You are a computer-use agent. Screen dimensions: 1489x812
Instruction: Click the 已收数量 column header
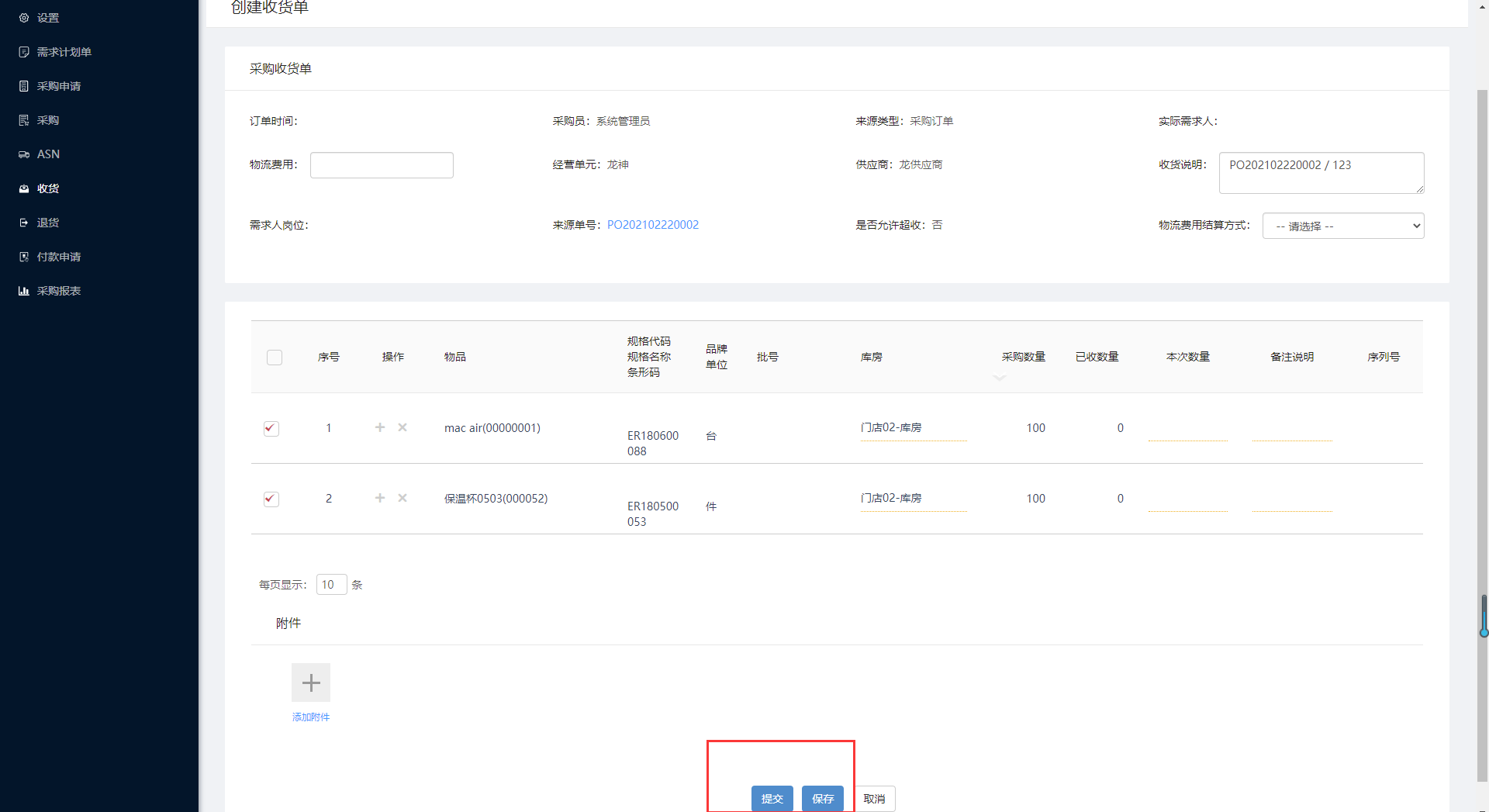1097,357
